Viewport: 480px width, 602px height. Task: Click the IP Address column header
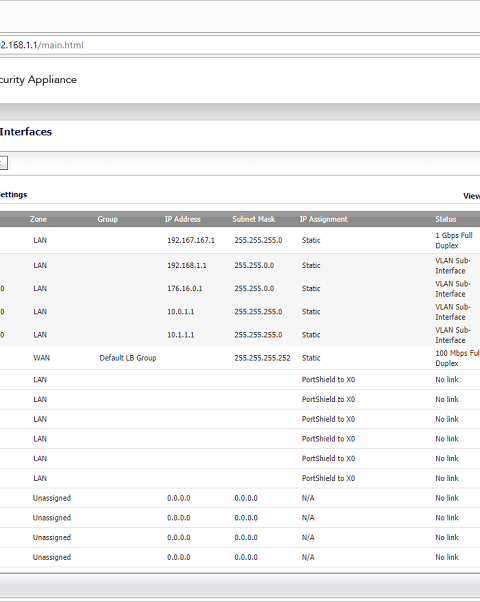[183, 219]
